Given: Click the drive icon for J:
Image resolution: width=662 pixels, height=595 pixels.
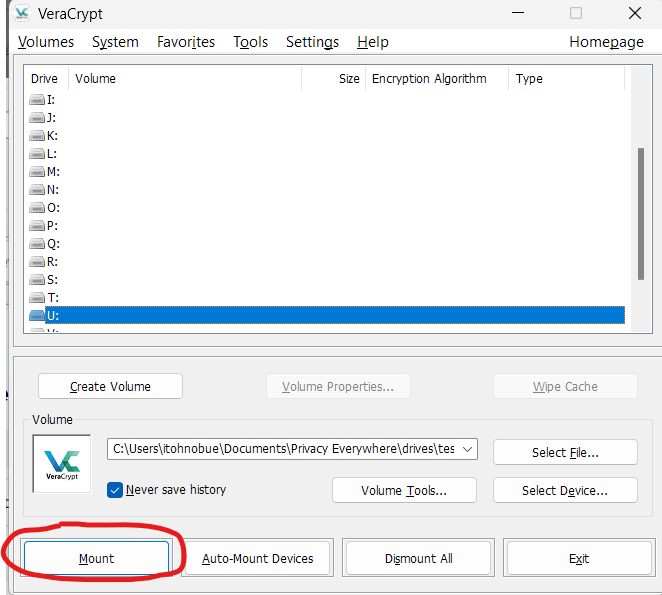Looking at the screenshot, I should tap(37, 118).
